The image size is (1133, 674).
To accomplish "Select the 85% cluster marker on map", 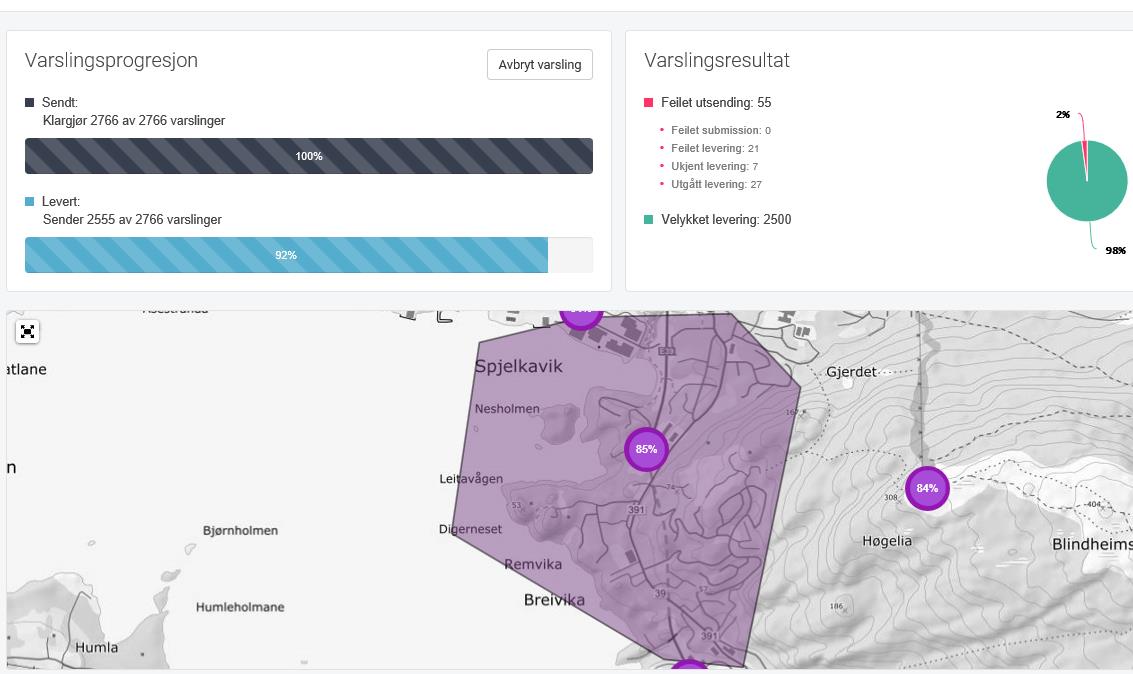I will point(646,449).
